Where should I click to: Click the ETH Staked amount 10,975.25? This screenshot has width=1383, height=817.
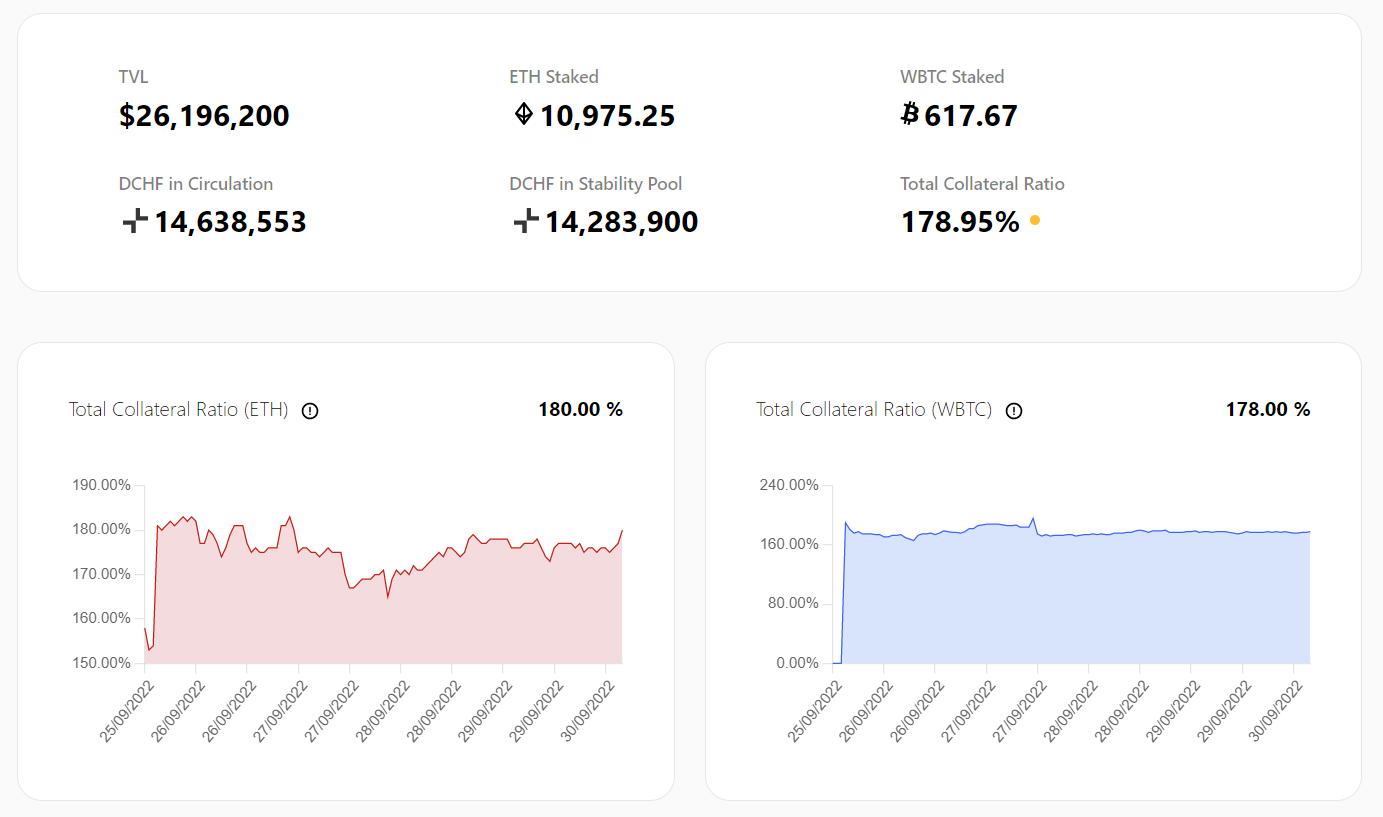click(607, 116)
